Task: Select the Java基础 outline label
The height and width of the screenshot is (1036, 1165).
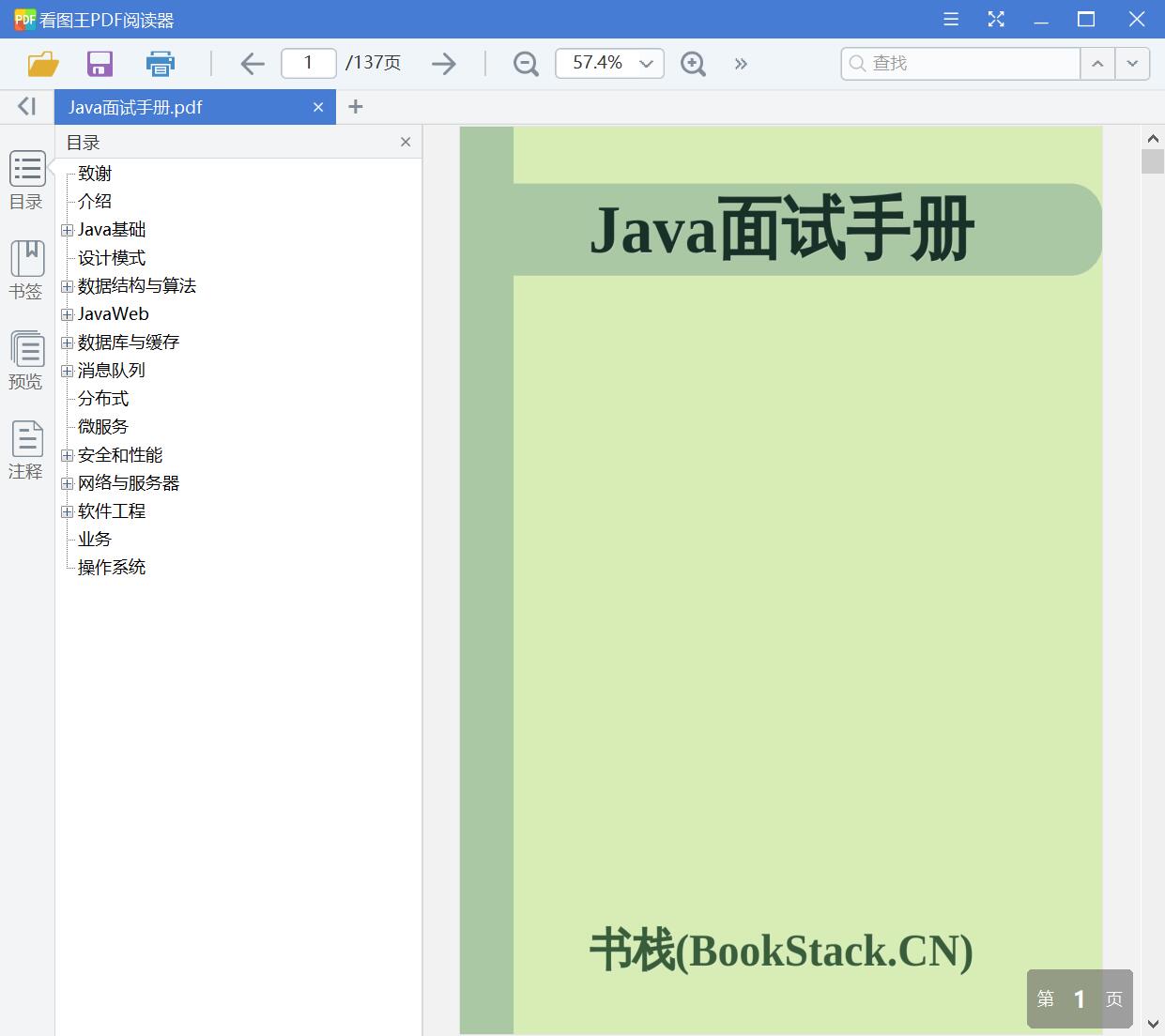Action: 112,229
